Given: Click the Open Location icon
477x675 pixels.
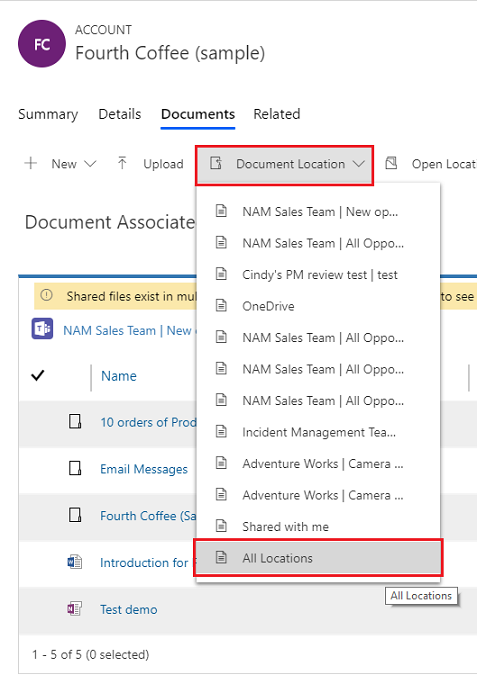Looking at the screenshot, I should (x=391, y=163).
